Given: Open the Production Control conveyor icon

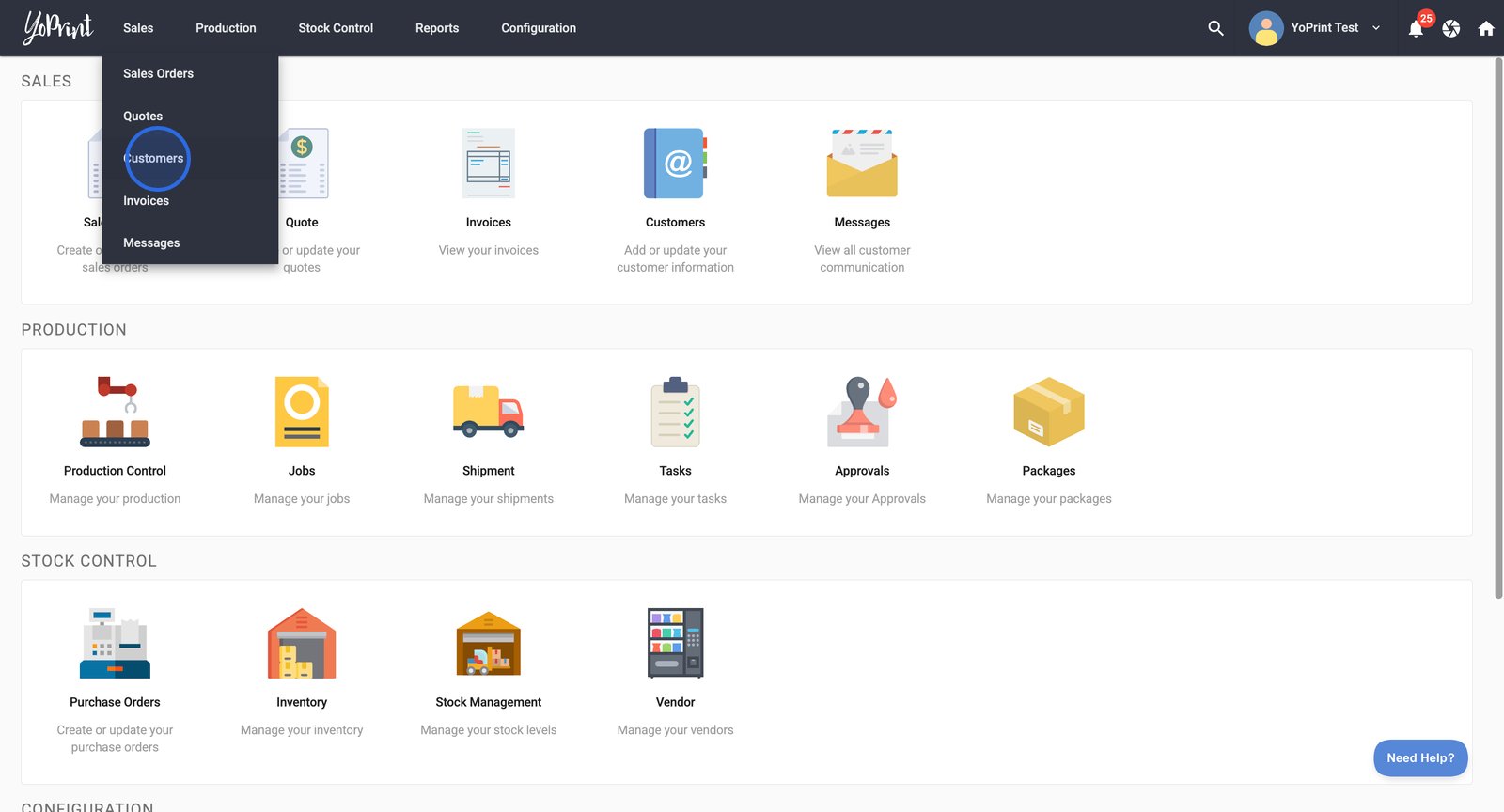Looking at the screenshot, I should coord(115,412).
